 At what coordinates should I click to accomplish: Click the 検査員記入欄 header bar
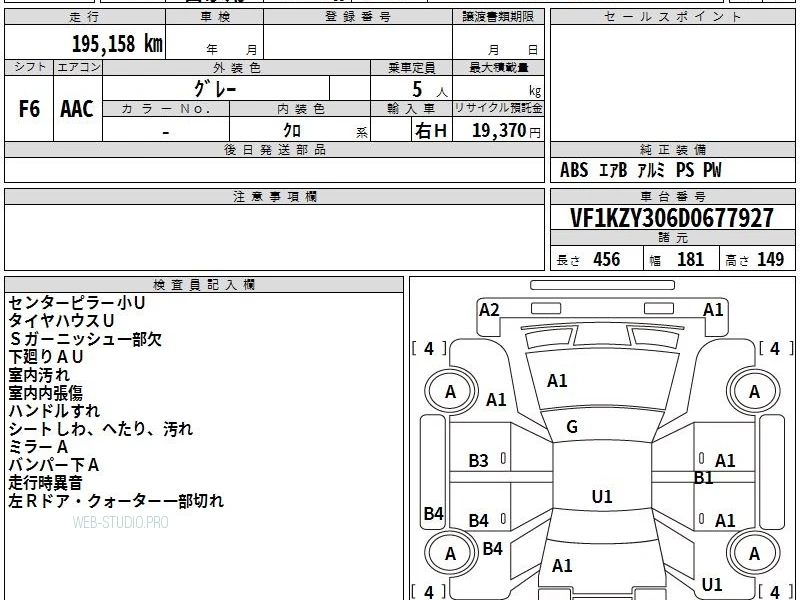[204, 285]
